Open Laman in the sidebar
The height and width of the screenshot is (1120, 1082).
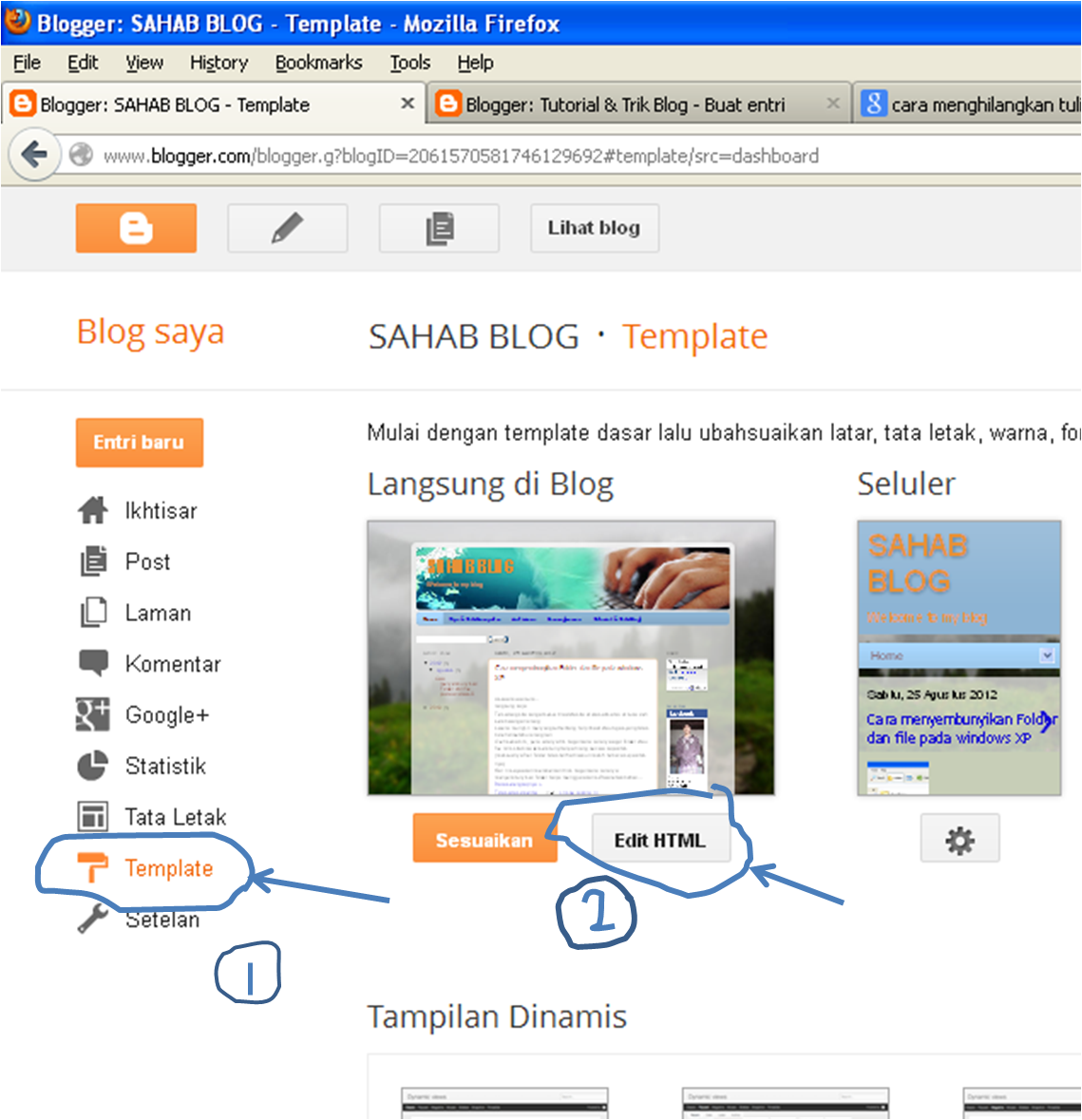pos(158,613)
